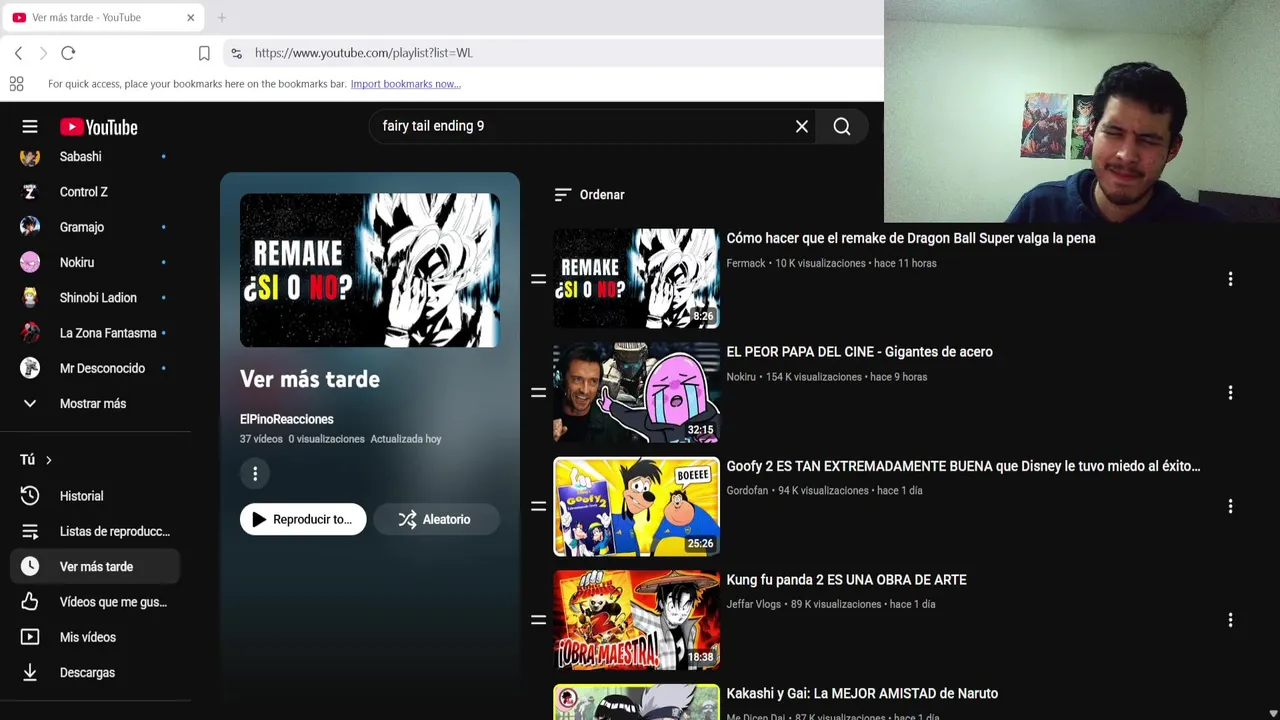The height and width of the screenshot is (720, 1280).
Task: Open Kung fu panda 2 video thumbnail
Action: tap(636, 620)
